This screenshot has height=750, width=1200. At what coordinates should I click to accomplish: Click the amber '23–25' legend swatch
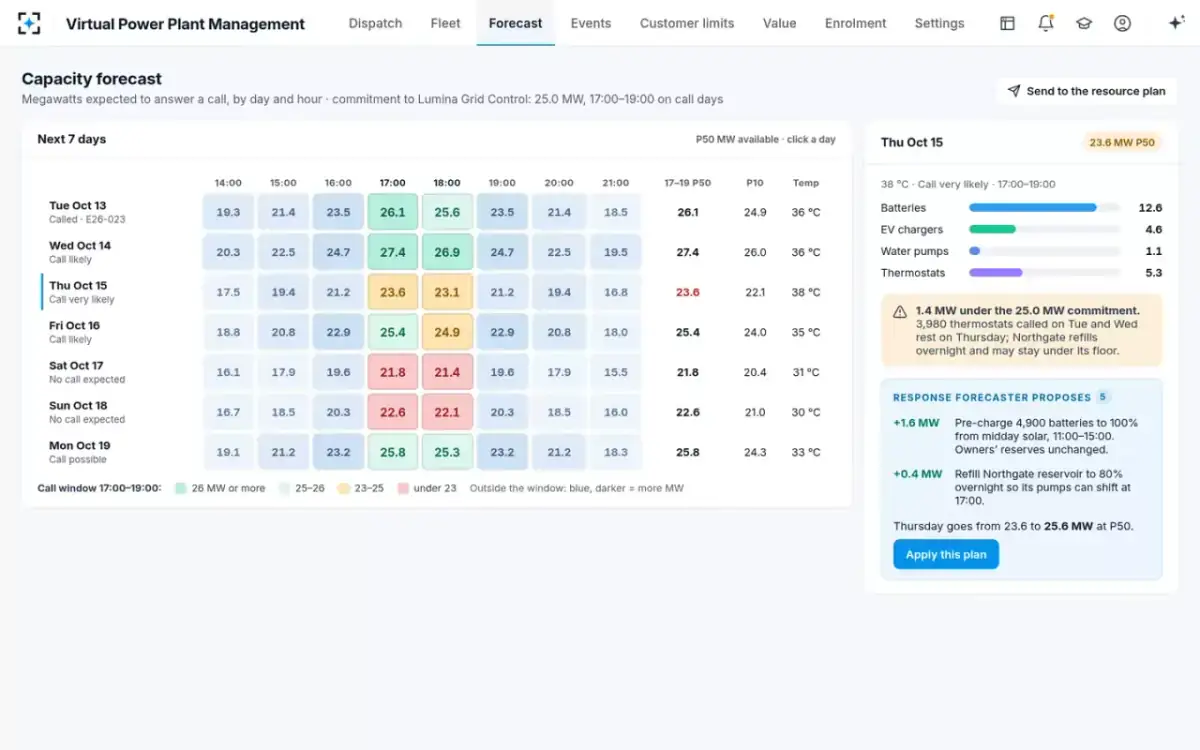(x=344, y=489)
